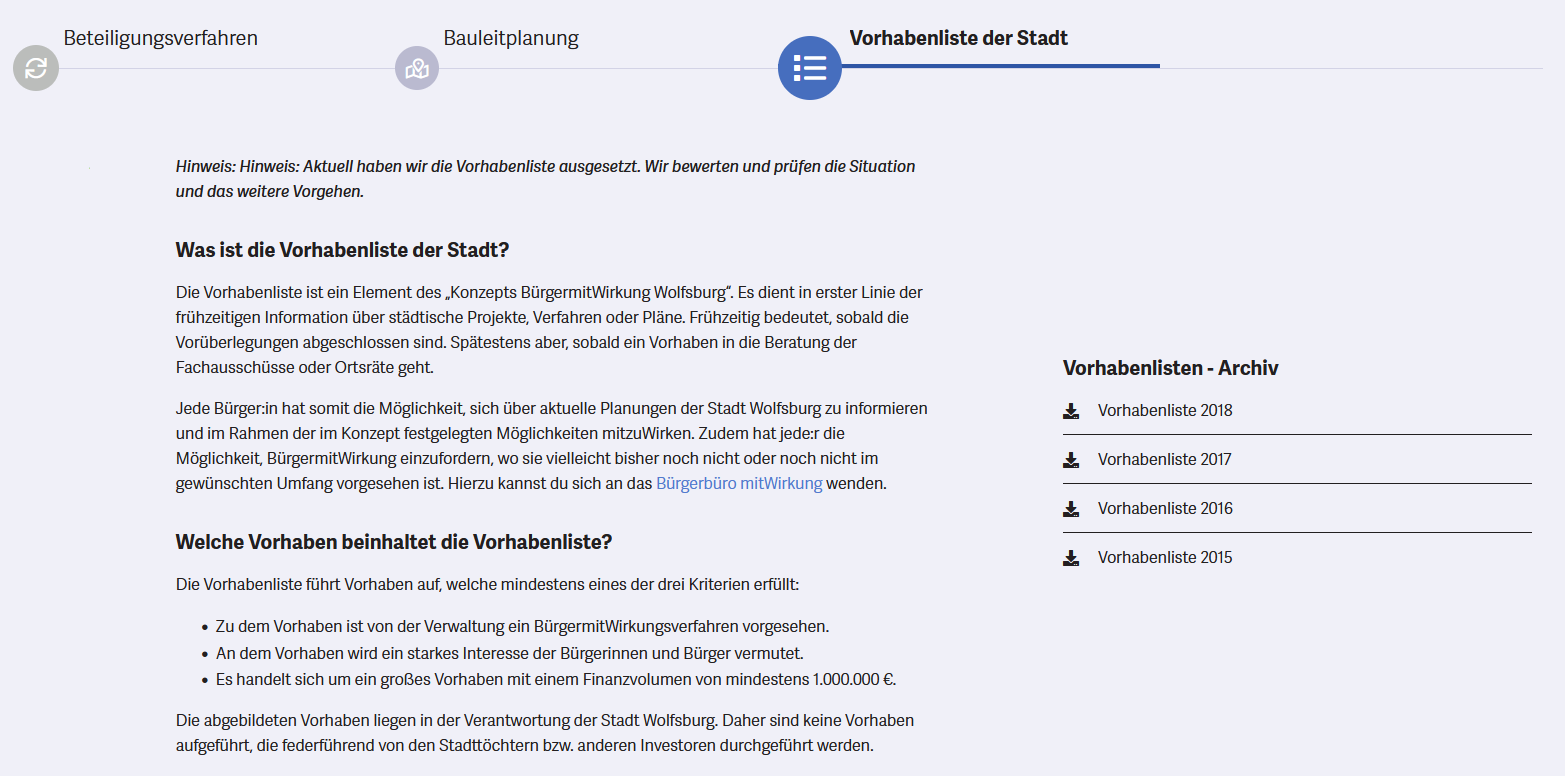Screen dimensions: 1565x776
Task: Click the bullet about Finanzvolumen 1.000.000 €
Action: pos(556,680)
